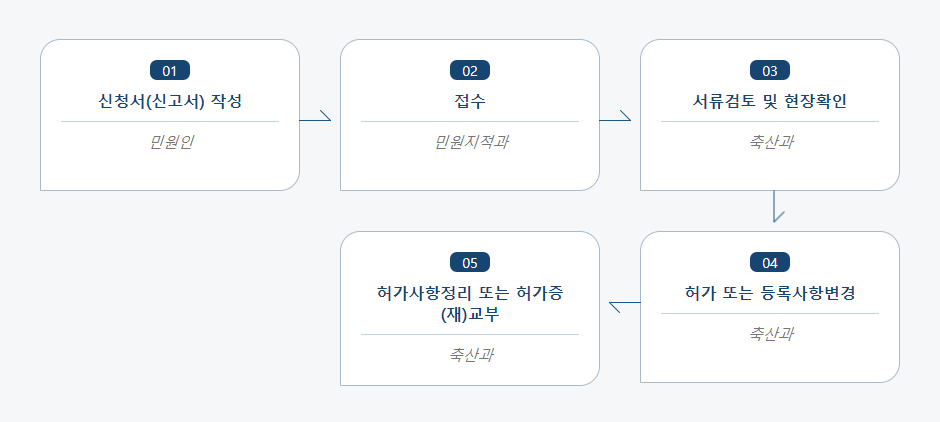
Task: Click the 허가사항정리 또는 허가증 (재)교부 heading
Action: point(470,304)
